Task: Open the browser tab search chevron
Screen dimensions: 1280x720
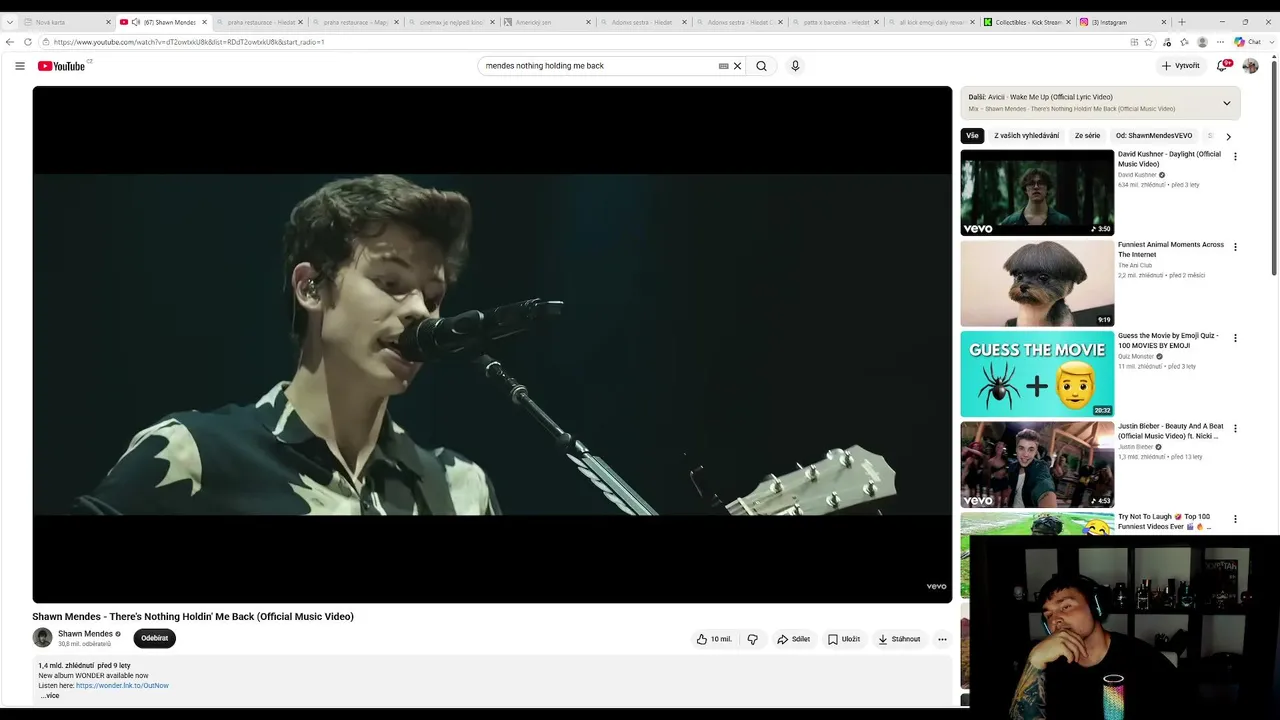Action: [10, 22]
